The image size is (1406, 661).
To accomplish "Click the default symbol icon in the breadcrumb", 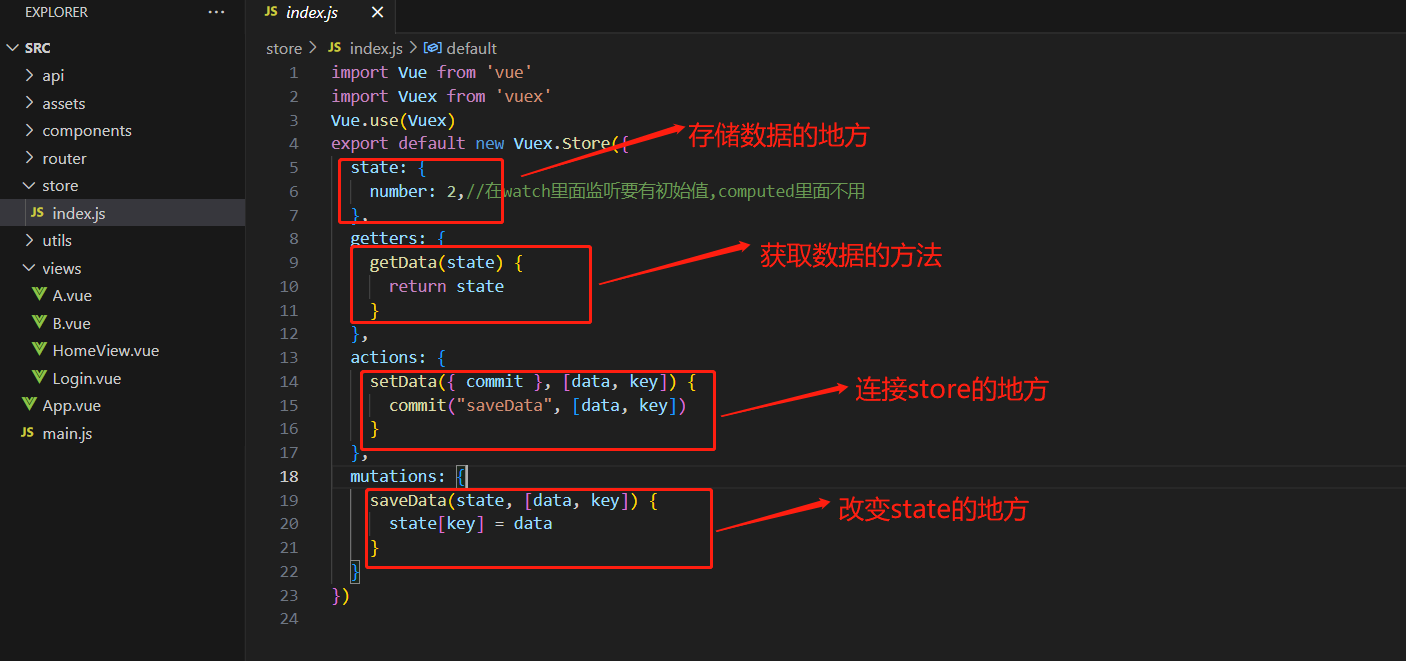I will coord(432,47).
